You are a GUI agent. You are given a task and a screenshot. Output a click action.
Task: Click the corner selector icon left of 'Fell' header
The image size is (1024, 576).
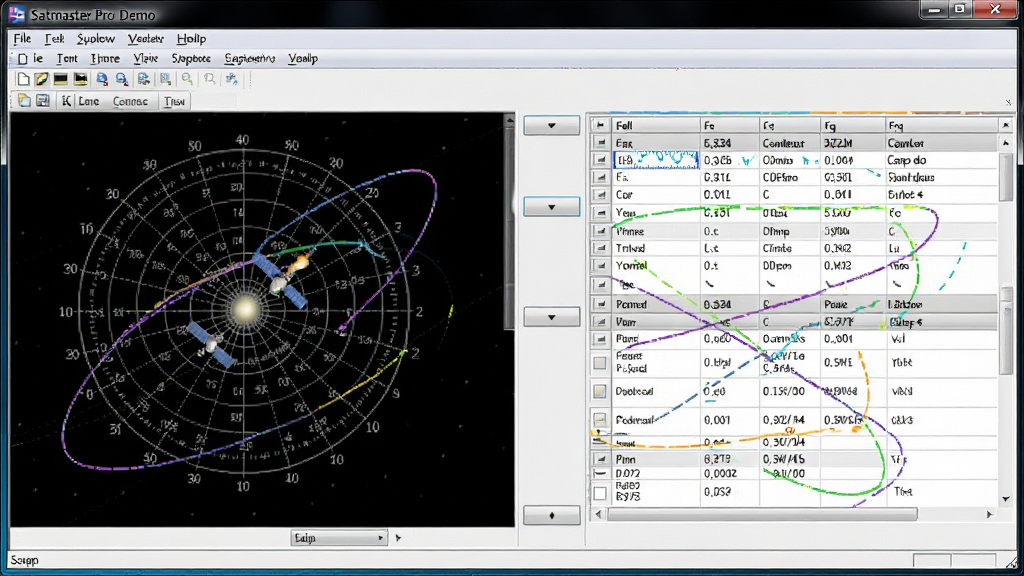click(x=600, y=125)
